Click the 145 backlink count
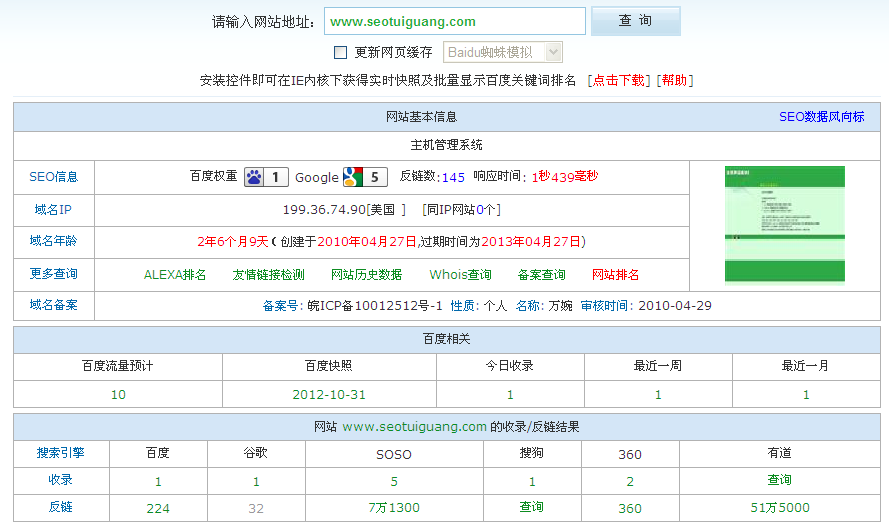 point(453,177)
